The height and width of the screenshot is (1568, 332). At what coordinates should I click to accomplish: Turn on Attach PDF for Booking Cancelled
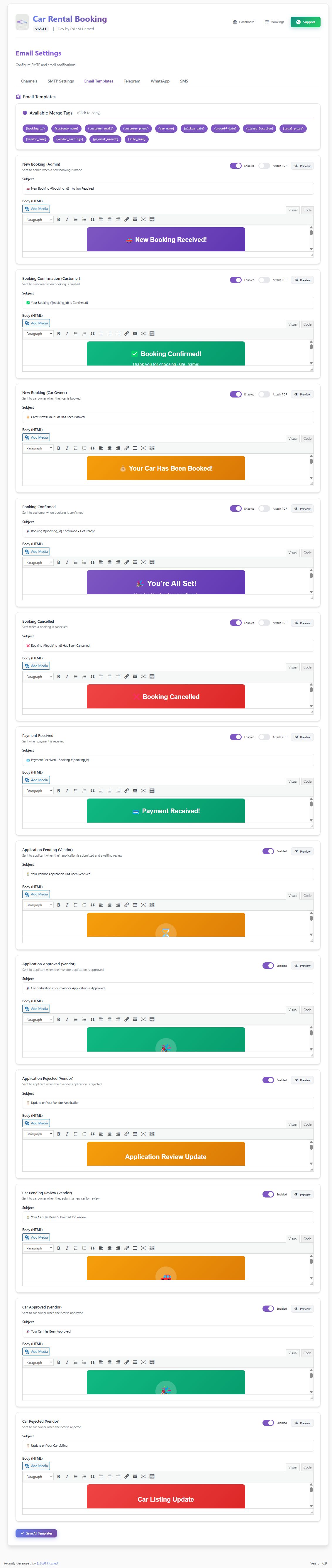[x=264, y=623]
